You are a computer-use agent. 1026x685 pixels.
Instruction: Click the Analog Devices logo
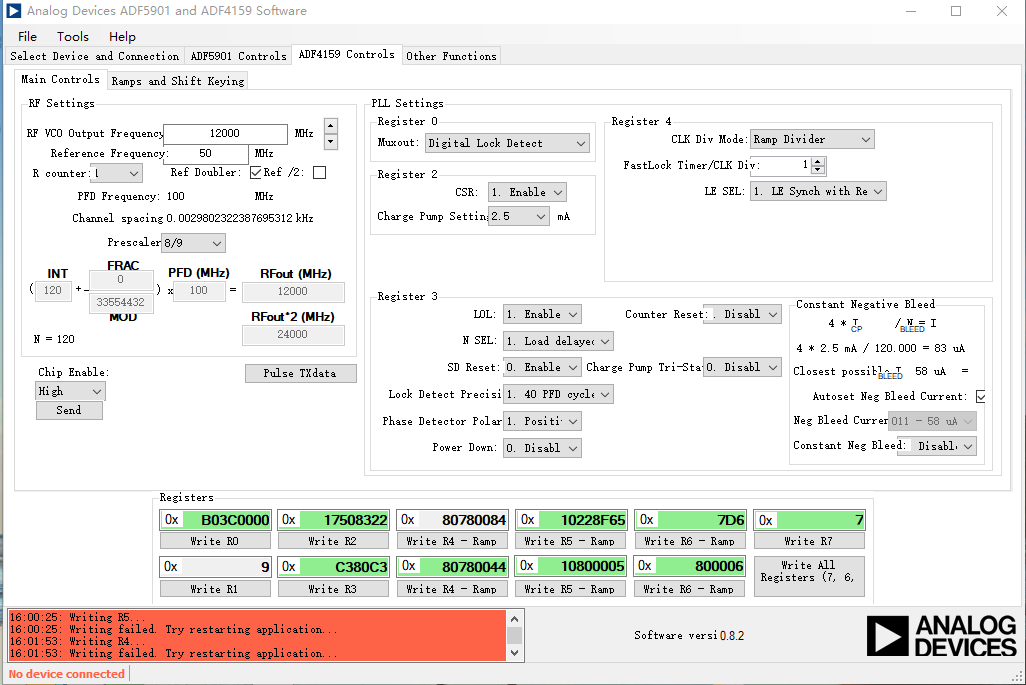941,636
